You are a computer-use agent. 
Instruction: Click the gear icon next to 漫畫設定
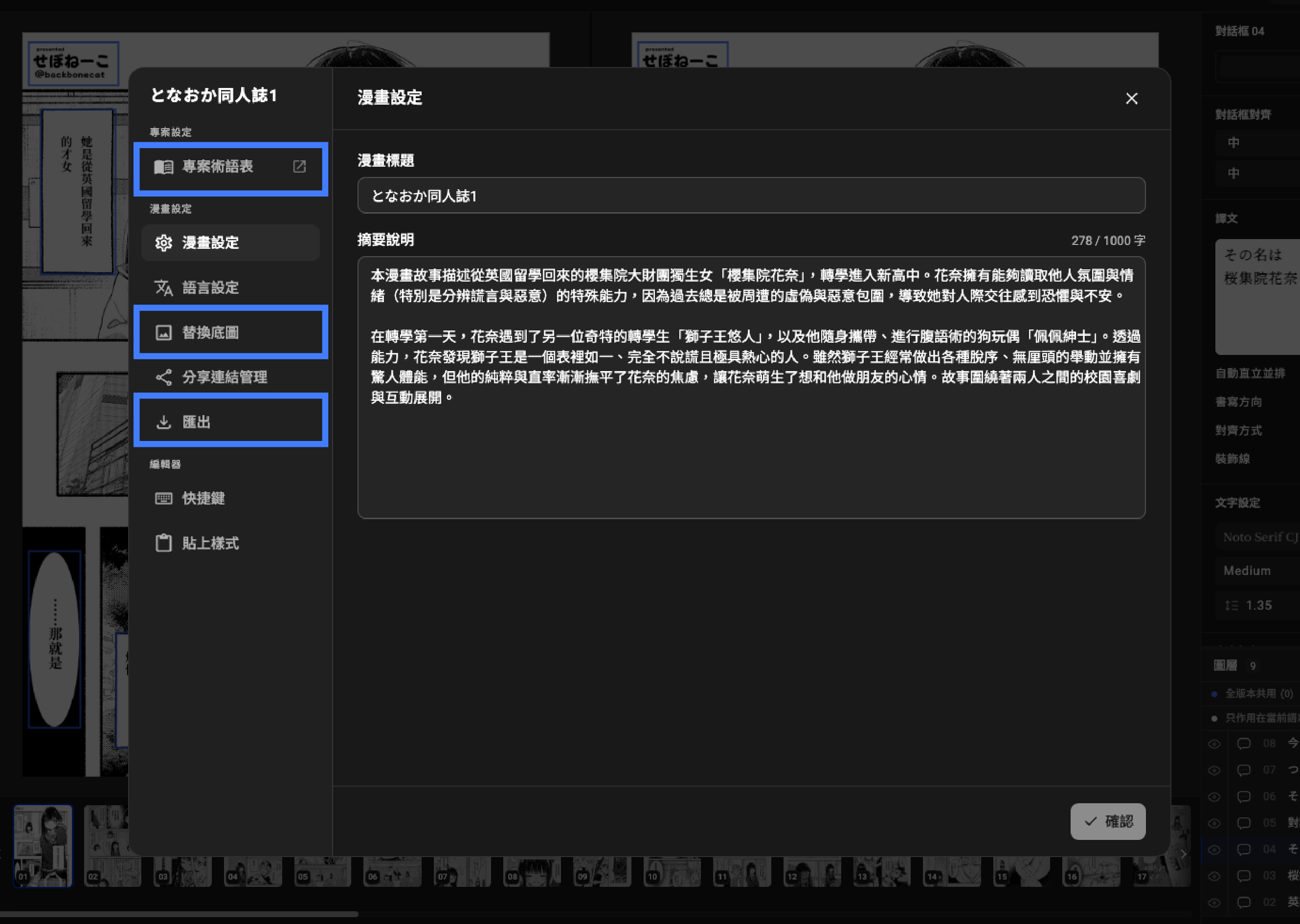tap(164, 243)
